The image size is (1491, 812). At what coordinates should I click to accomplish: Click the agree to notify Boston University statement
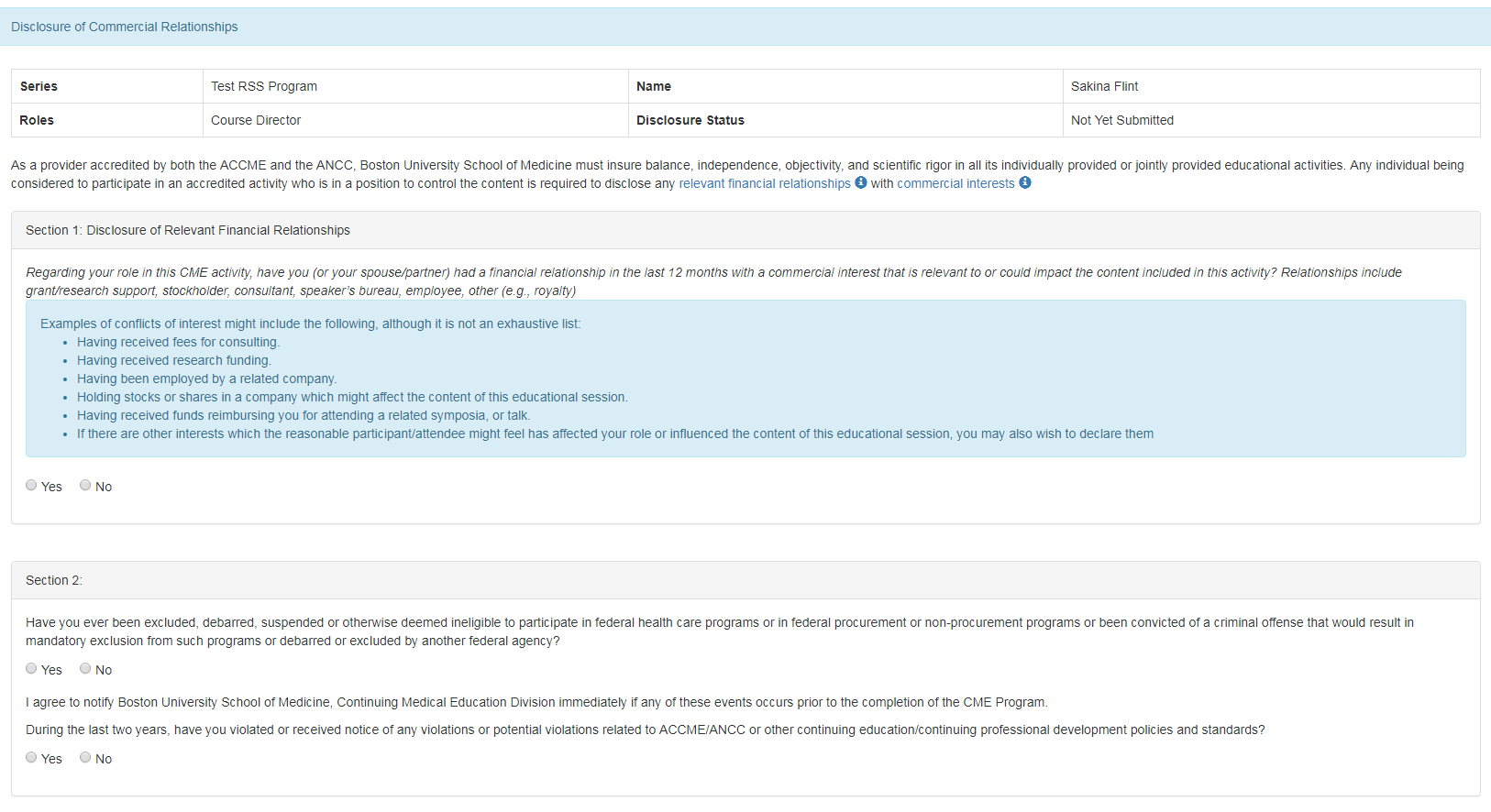(x=536, y=702)
